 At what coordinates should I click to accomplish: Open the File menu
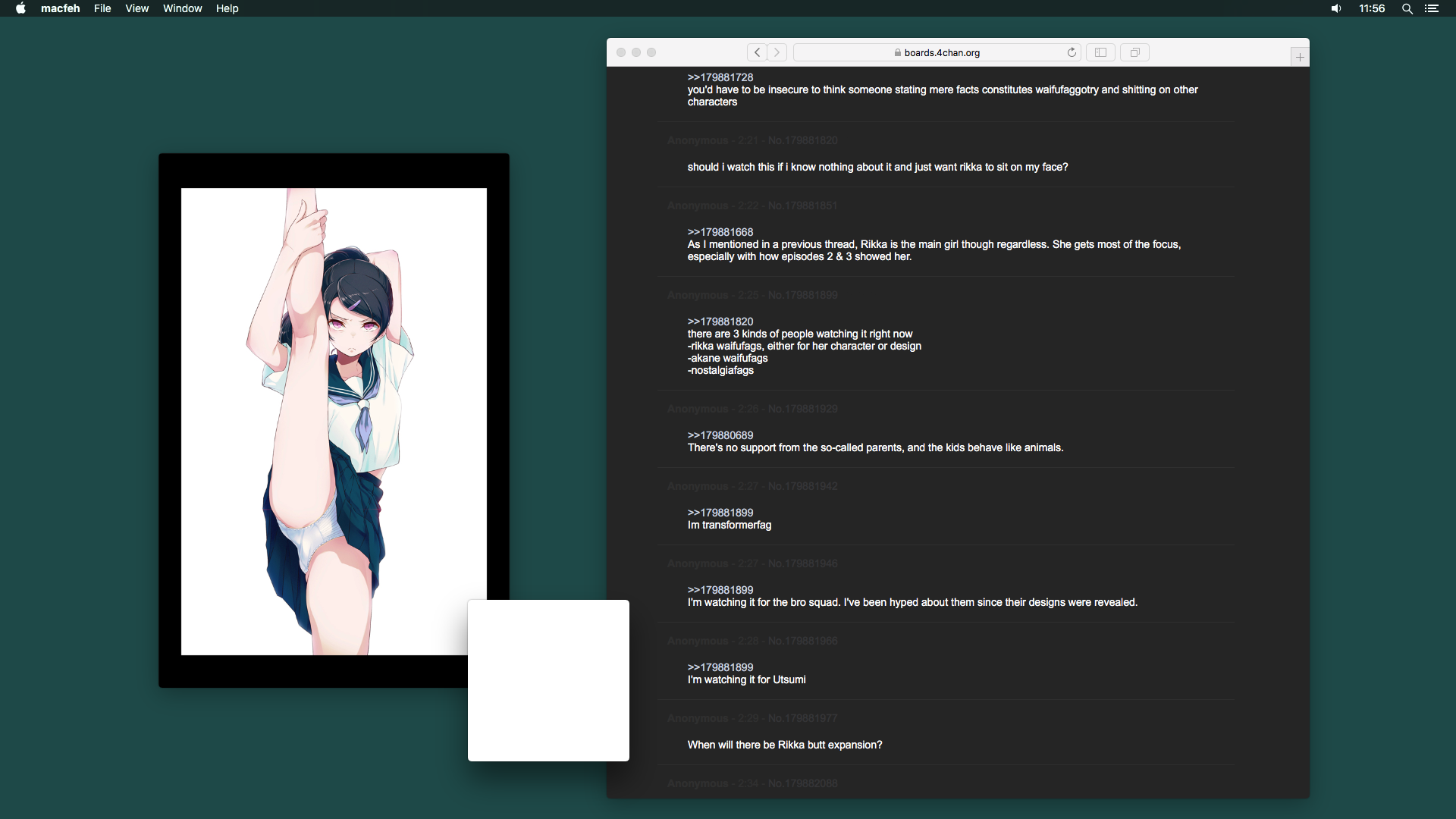point(102,8)
